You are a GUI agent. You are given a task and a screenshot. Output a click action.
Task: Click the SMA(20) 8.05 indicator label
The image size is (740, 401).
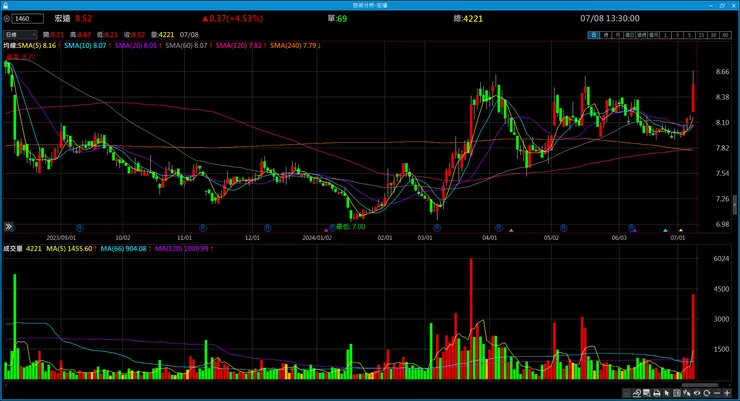point(138,46)
